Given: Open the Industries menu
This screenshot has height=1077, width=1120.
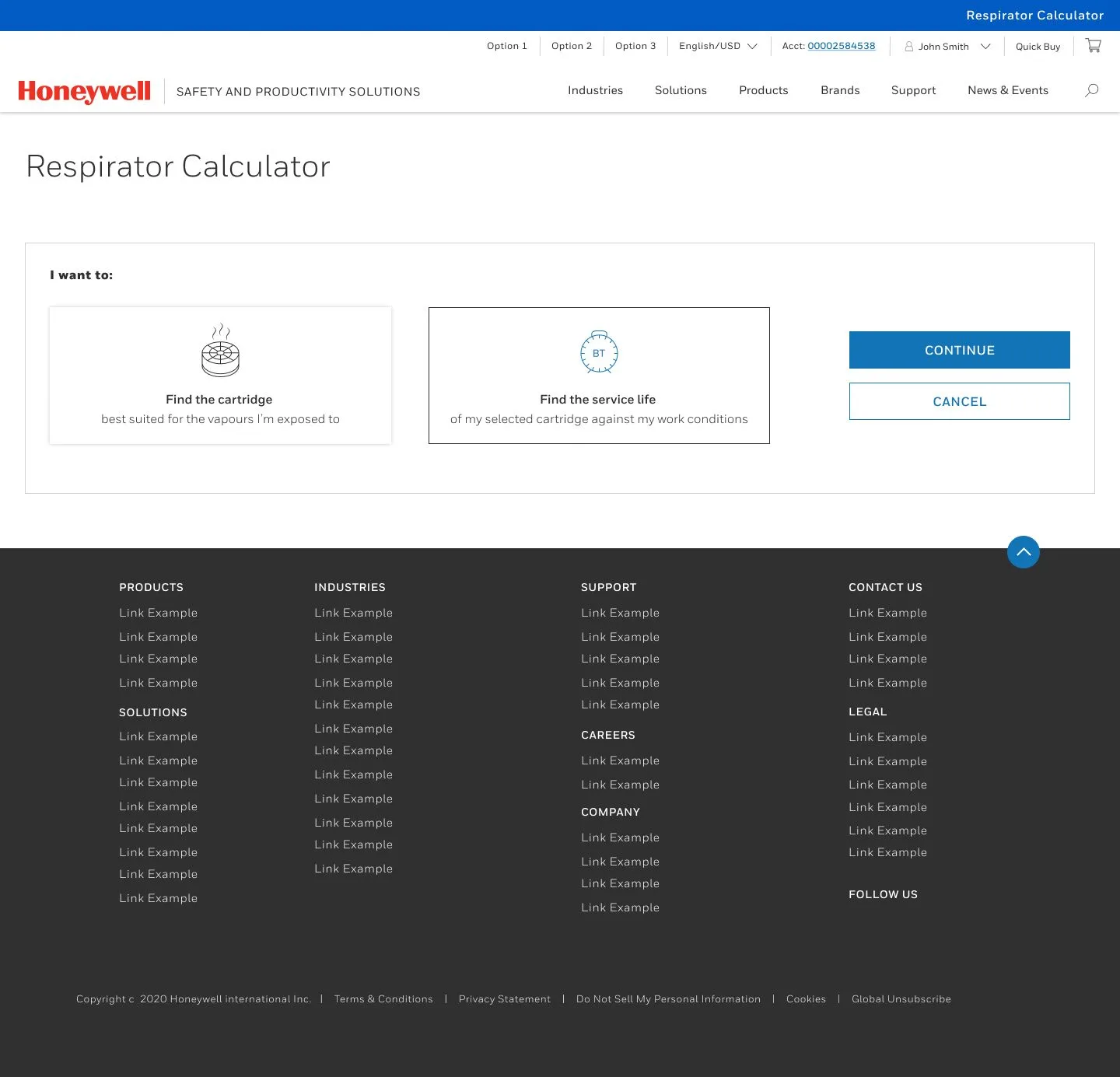Looking at the screenshot, I should tap(595, 90).
